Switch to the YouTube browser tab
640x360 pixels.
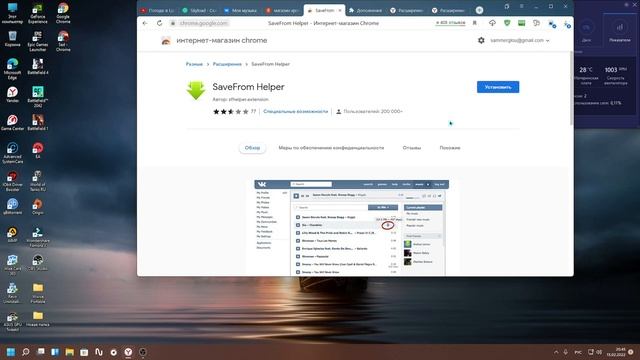[158, 10]
